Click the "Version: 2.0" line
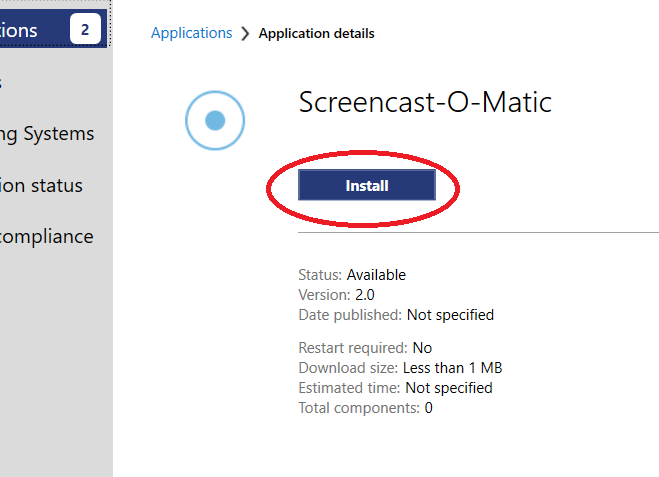 click(x=336, y=295)
